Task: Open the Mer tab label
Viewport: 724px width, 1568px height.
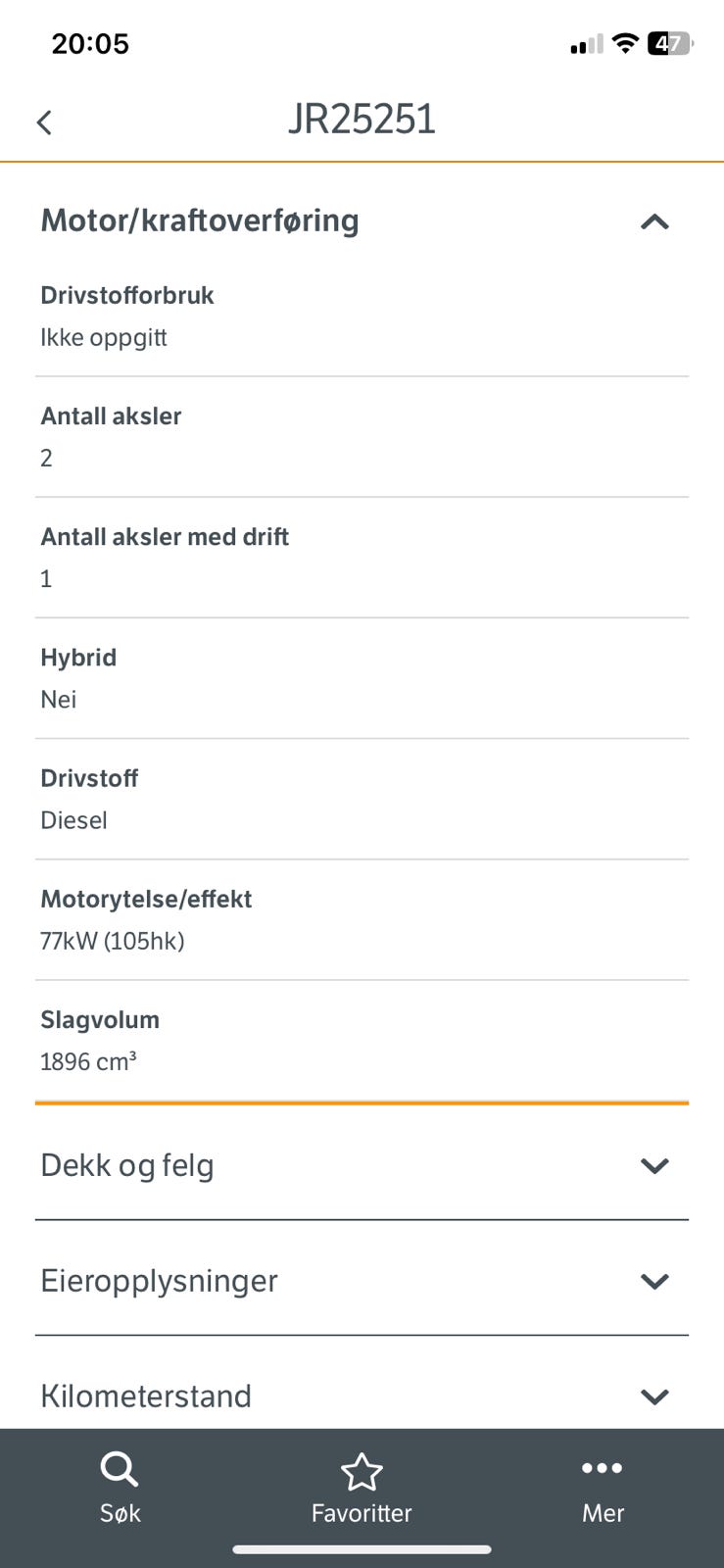Action: (x=603, y=1513)
